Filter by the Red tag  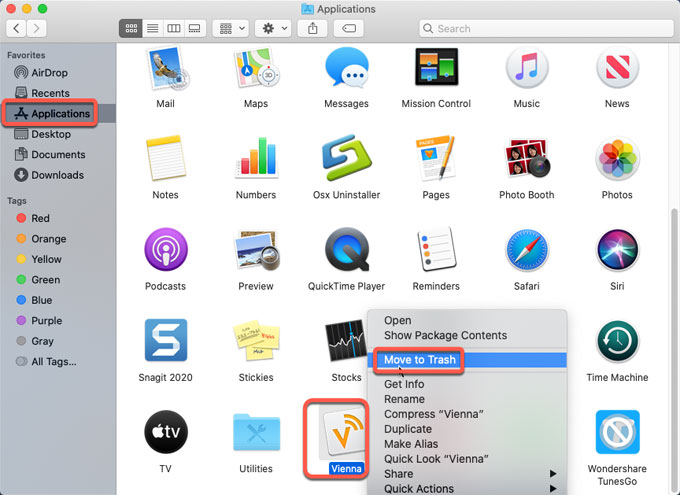(40, 218)
